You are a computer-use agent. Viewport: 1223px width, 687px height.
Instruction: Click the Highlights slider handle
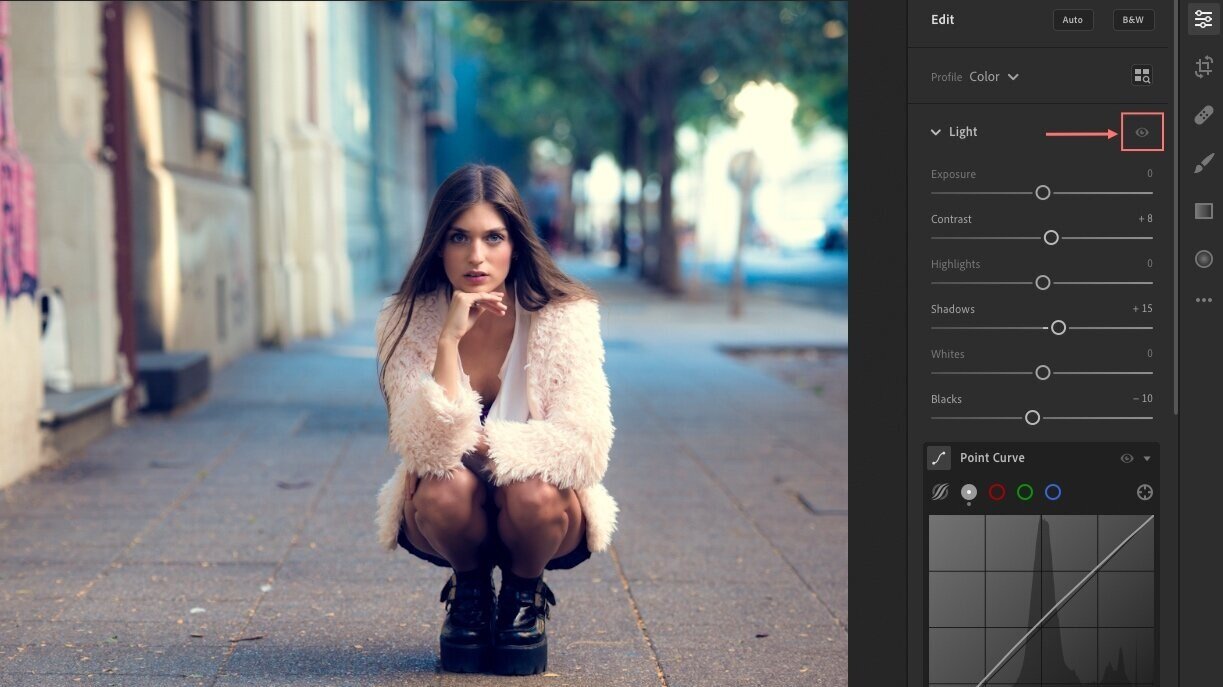coord(1043,283)
